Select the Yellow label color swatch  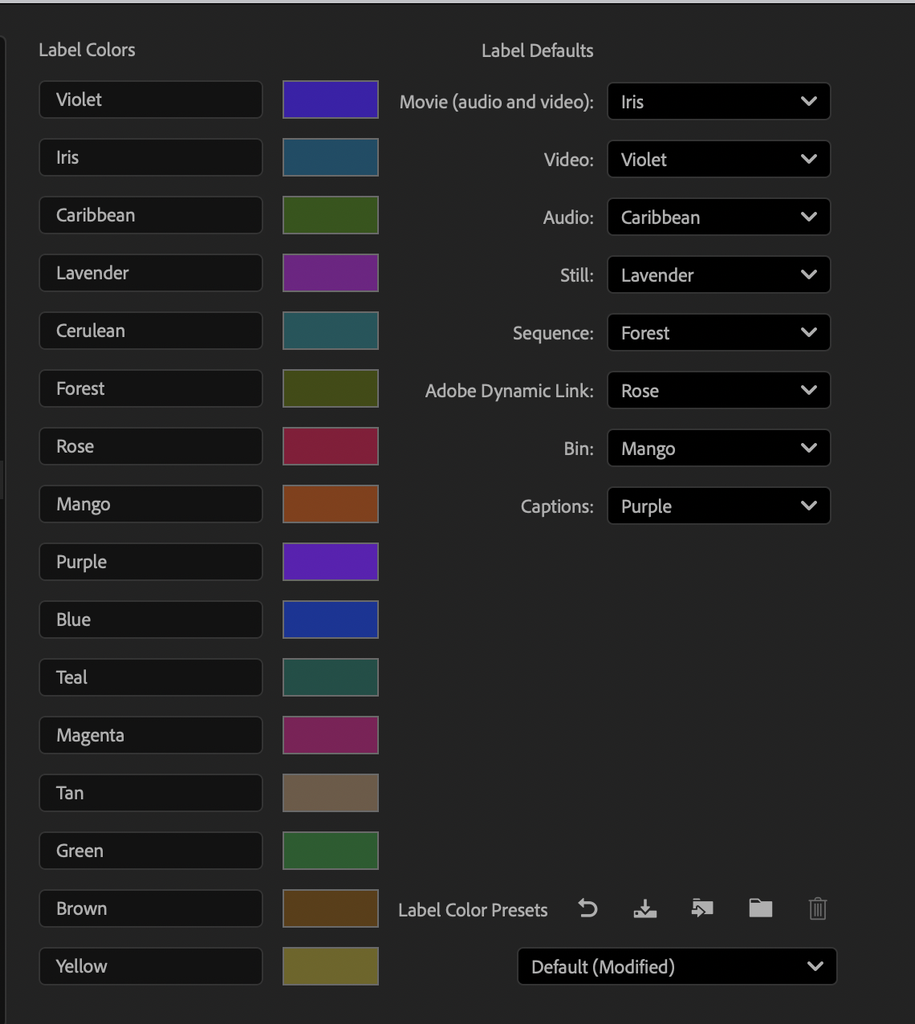pyautogui.click(x=330, y=966)
